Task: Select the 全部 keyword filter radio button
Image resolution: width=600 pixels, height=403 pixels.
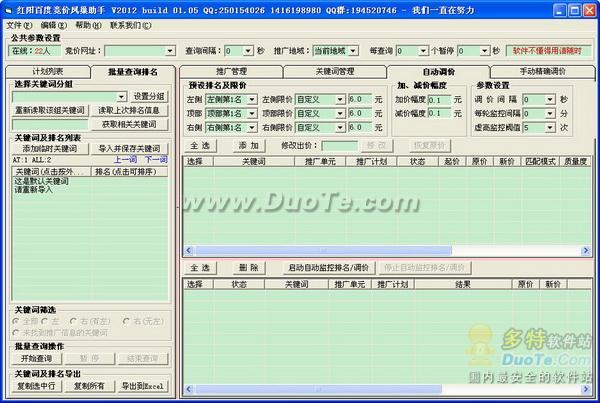Action: (x=16, y=322)
